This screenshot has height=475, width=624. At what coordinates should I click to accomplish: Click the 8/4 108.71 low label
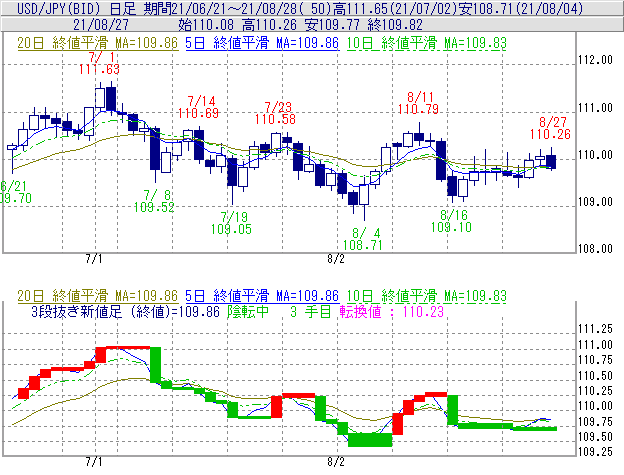click(363, 239)
